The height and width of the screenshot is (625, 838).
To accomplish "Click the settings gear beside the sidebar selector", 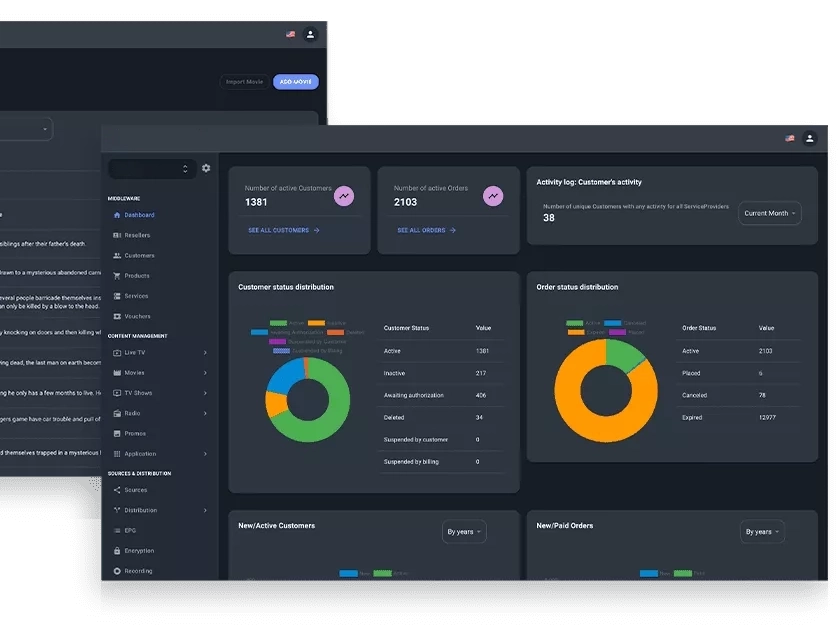I will tap(206, 168).
